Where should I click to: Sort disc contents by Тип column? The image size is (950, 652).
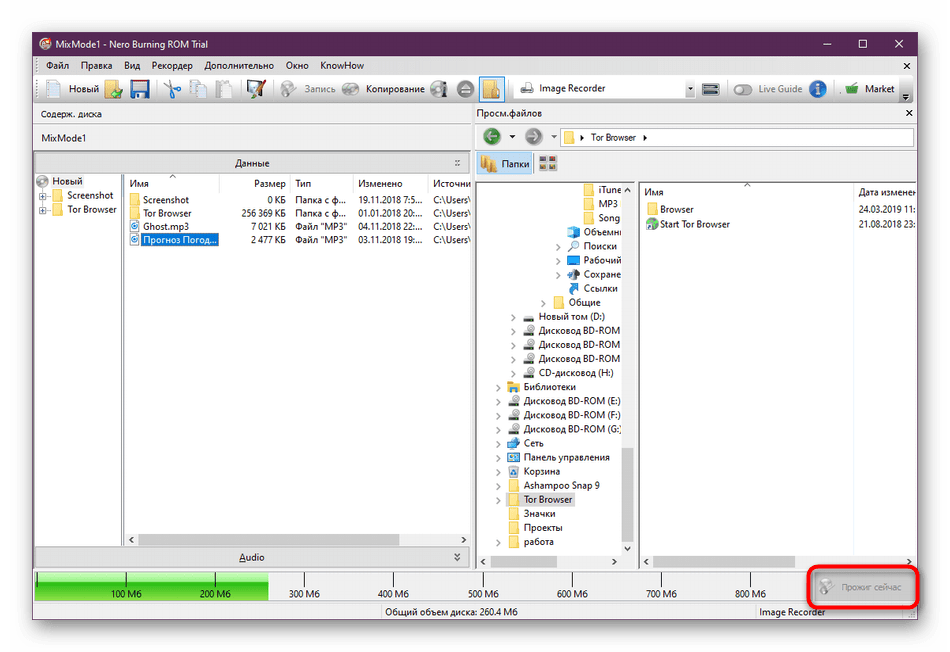coord(321,183)
